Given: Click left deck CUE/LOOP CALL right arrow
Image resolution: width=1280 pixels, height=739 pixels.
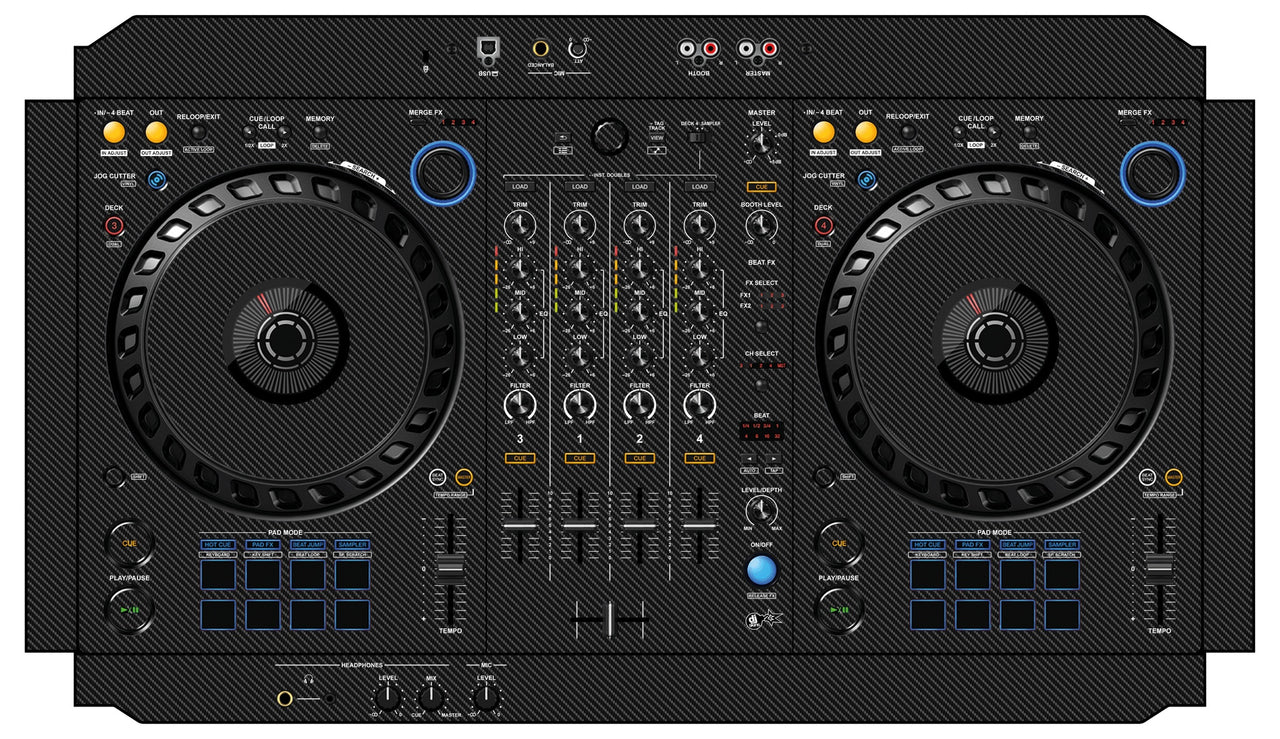Looking at the screenshot, I should coord(284,132).
